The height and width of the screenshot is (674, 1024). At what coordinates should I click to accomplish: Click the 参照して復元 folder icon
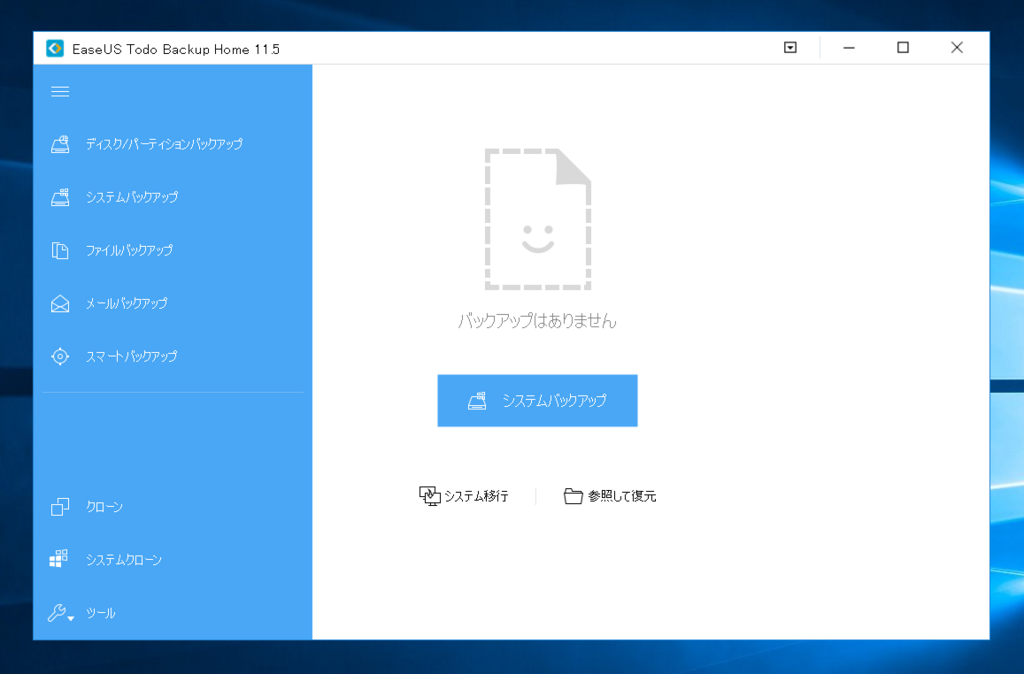coord(573,496)
